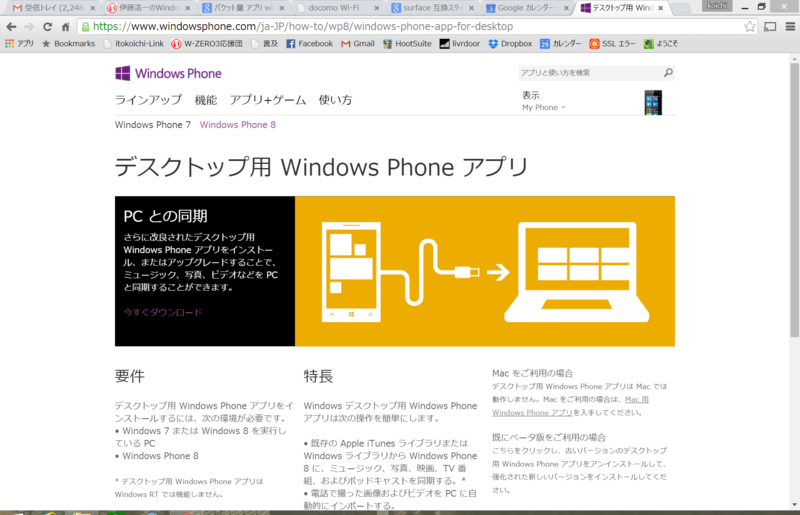Click the browser forward arrow

[x=29, y=27]
